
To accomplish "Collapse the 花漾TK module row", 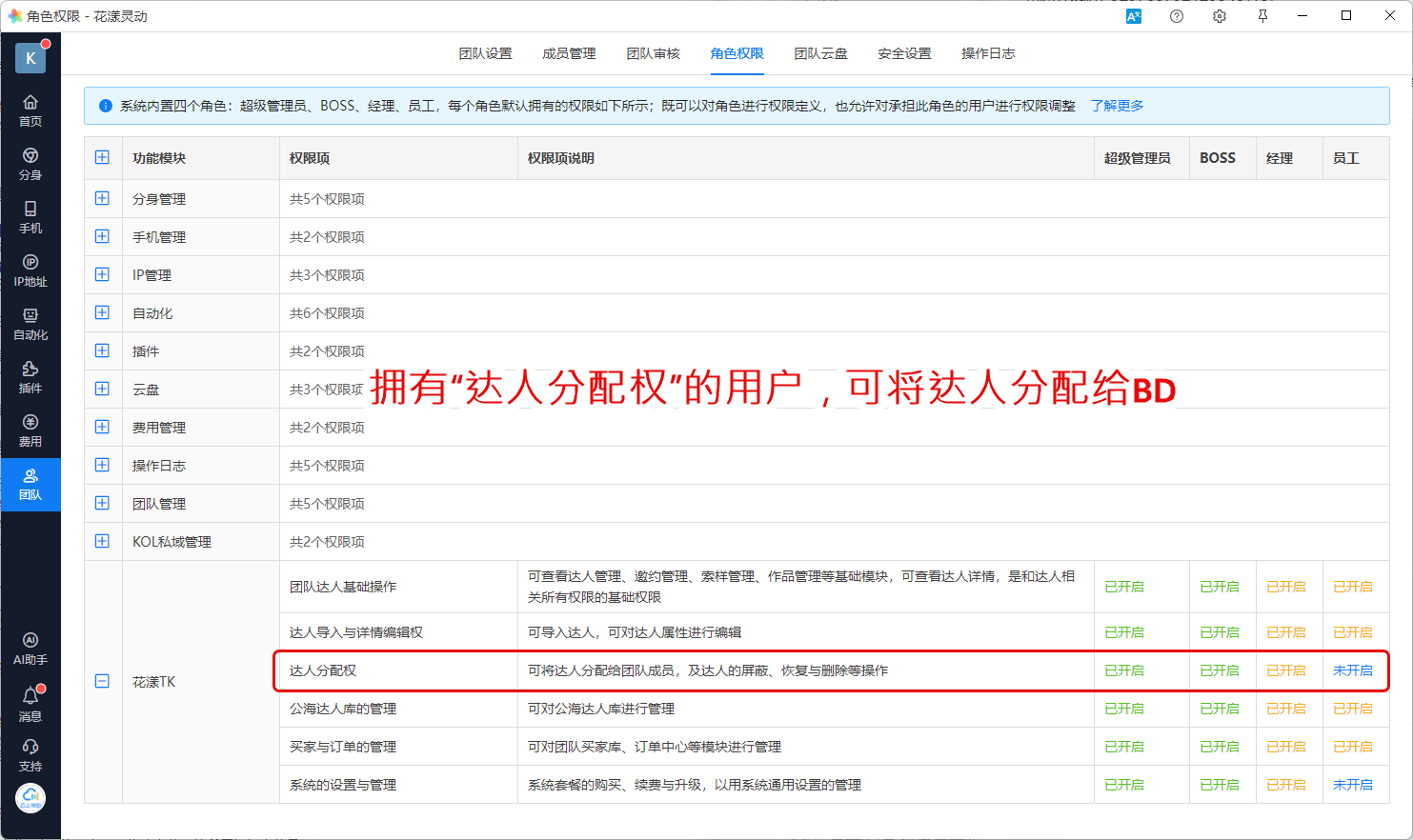I will [102, 681].
